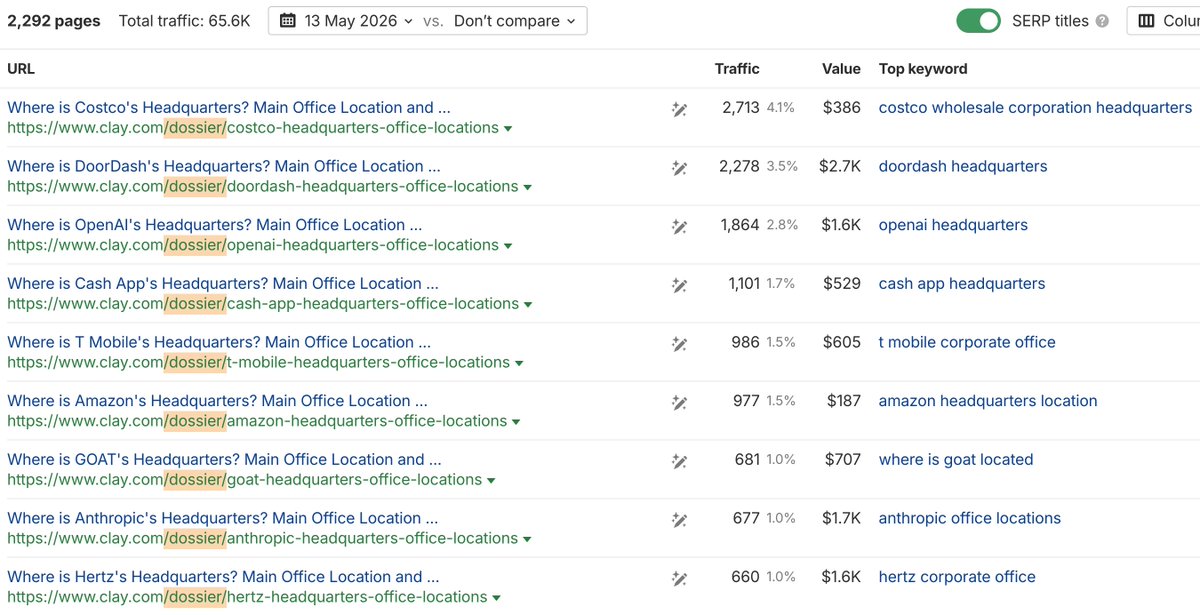Click the $187 value in Amazon row
1200x615 pixels.
coord(844,400)
